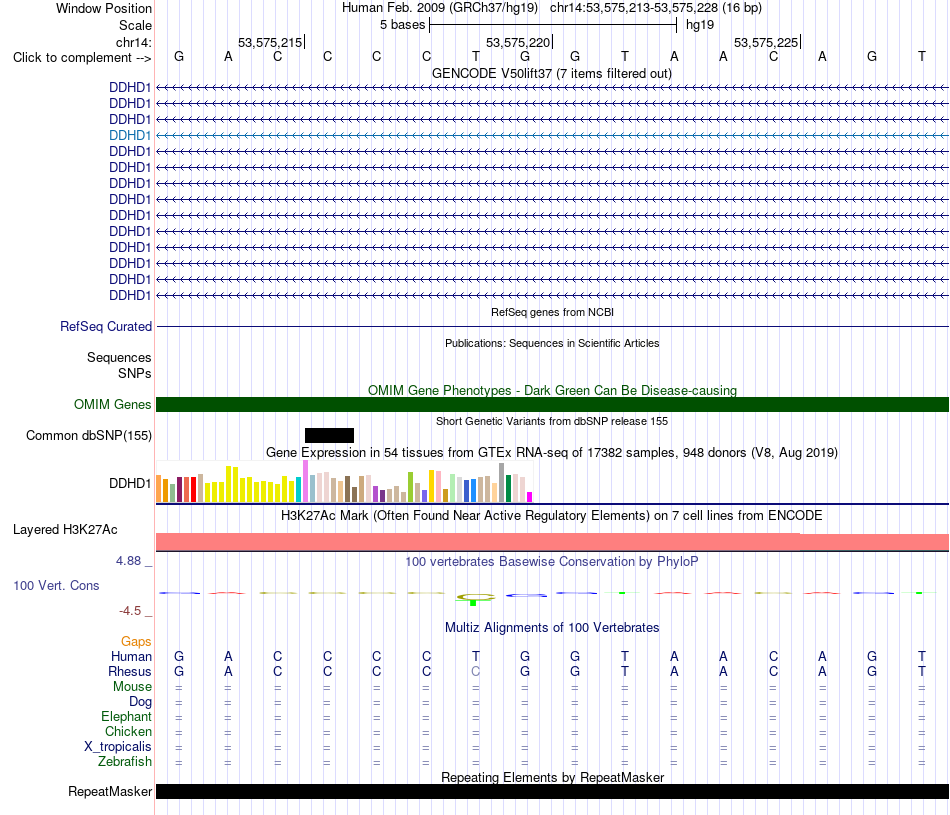
Task: Open the Common dbSNP(155) track label
Action: (x=88, y=436)
